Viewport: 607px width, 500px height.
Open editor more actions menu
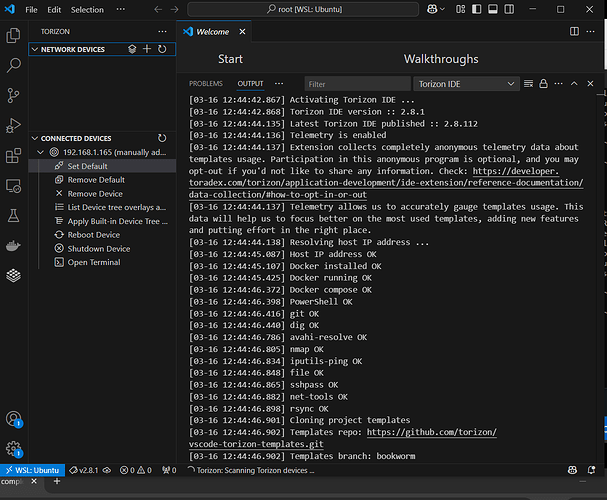[590, 31]
